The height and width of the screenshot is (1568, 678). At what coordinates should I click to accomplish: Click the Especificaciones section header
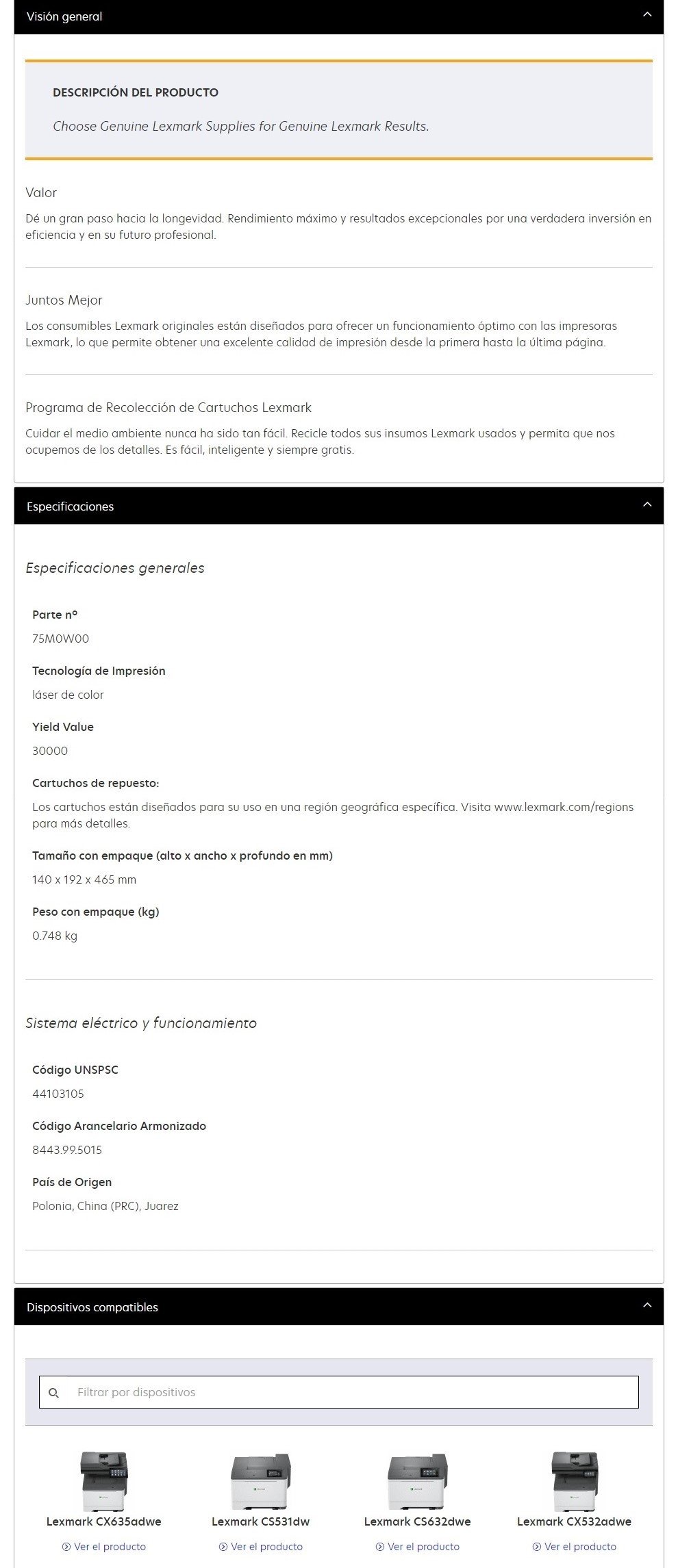[x=70, y=506]
